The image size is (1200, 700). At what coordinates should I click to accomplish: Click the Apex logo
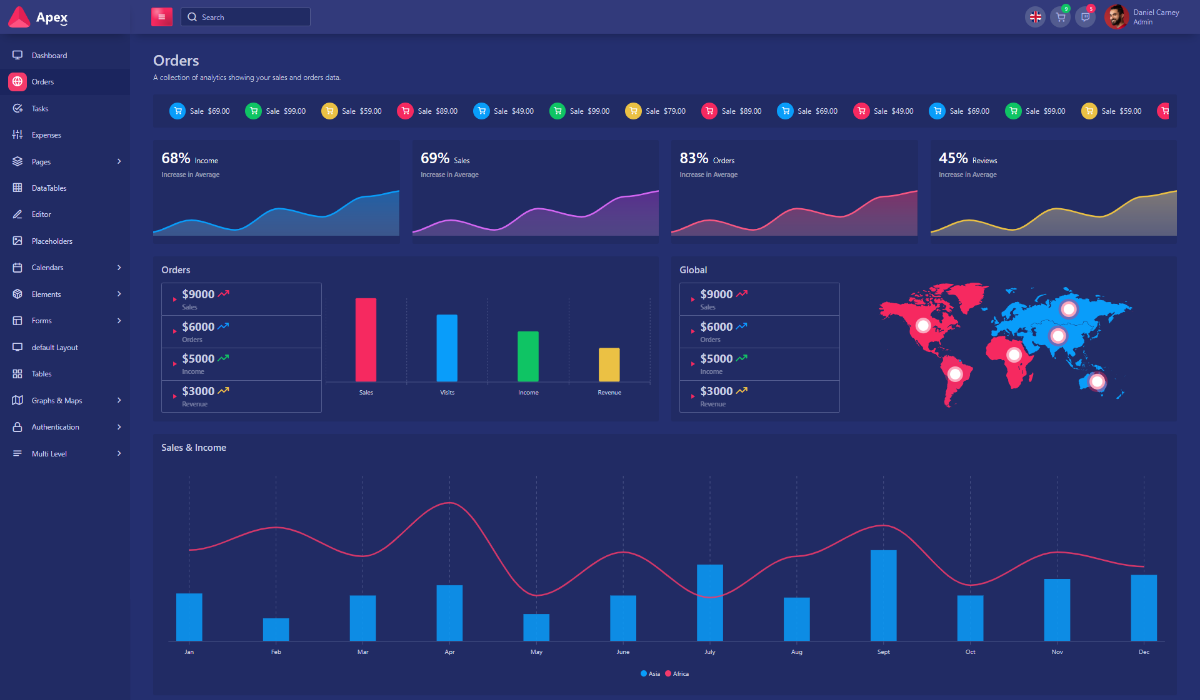pyautogui.click(x=38, y=17)
